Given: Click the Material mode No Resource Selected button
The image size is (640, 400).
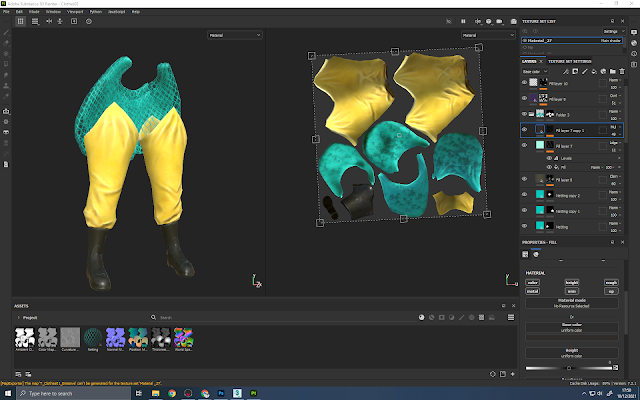Looking at the screenshot, I should (x=571, y=303).
